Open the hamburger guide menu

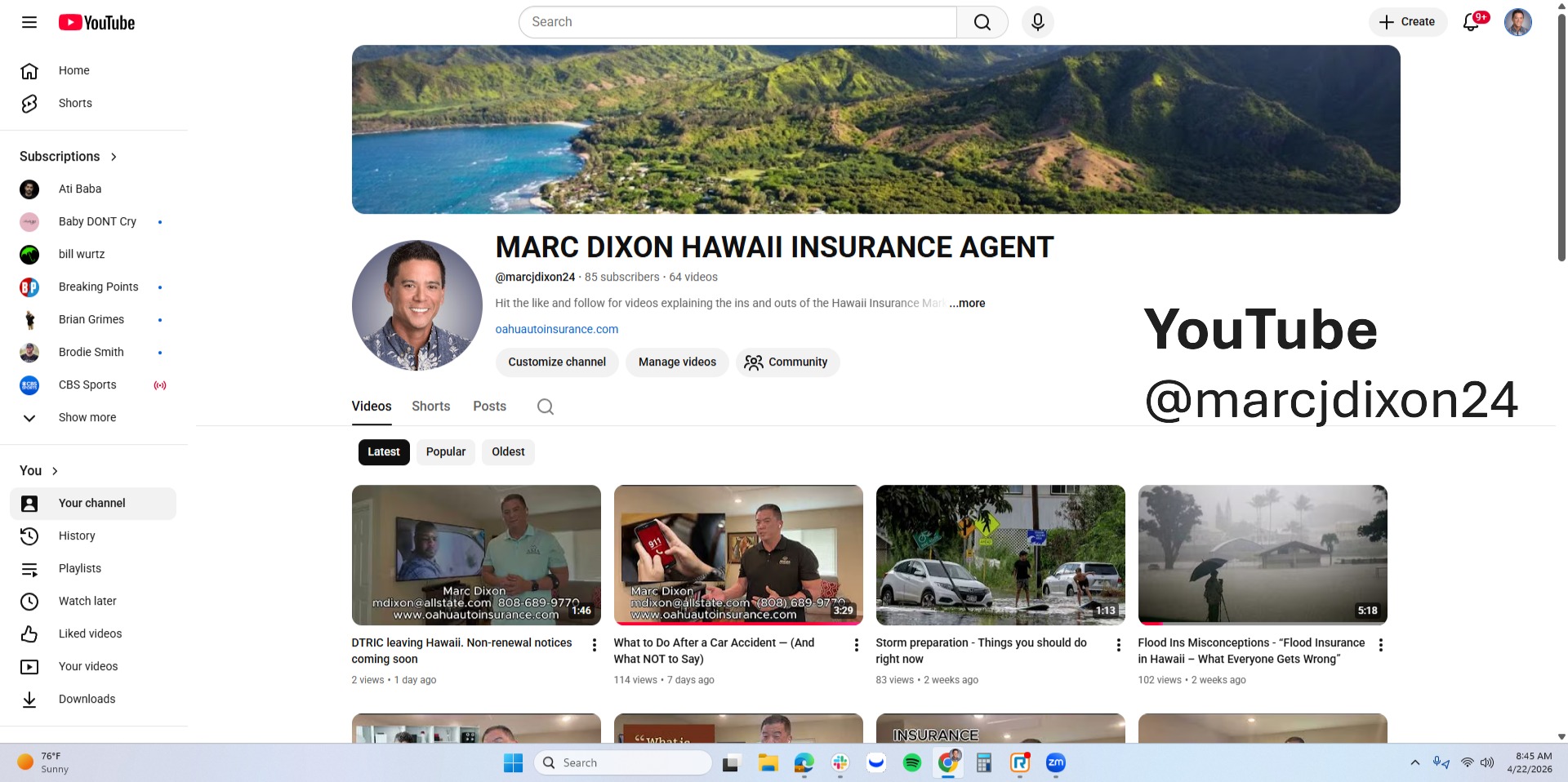pyautogui.click(x=29, y=22)
